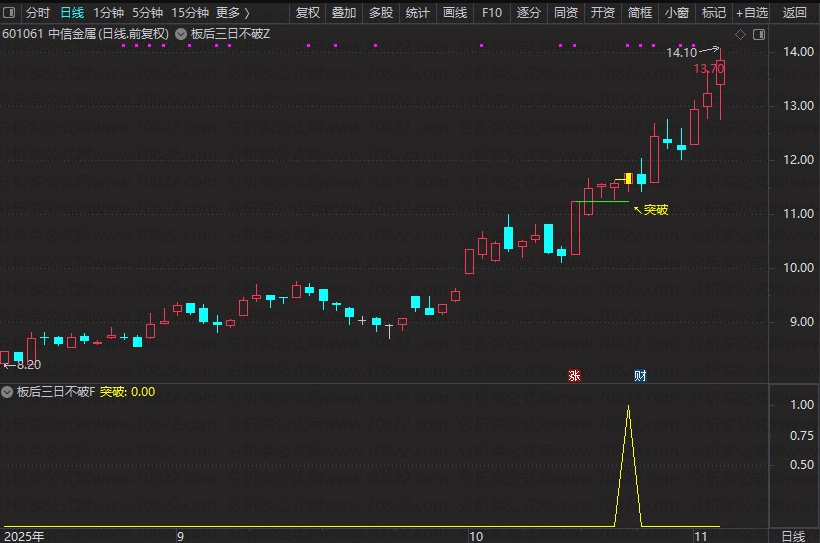Click the yellow 突破 breakout signal label
The height and width of the screenshot is (543, 820).
(655, 210)
